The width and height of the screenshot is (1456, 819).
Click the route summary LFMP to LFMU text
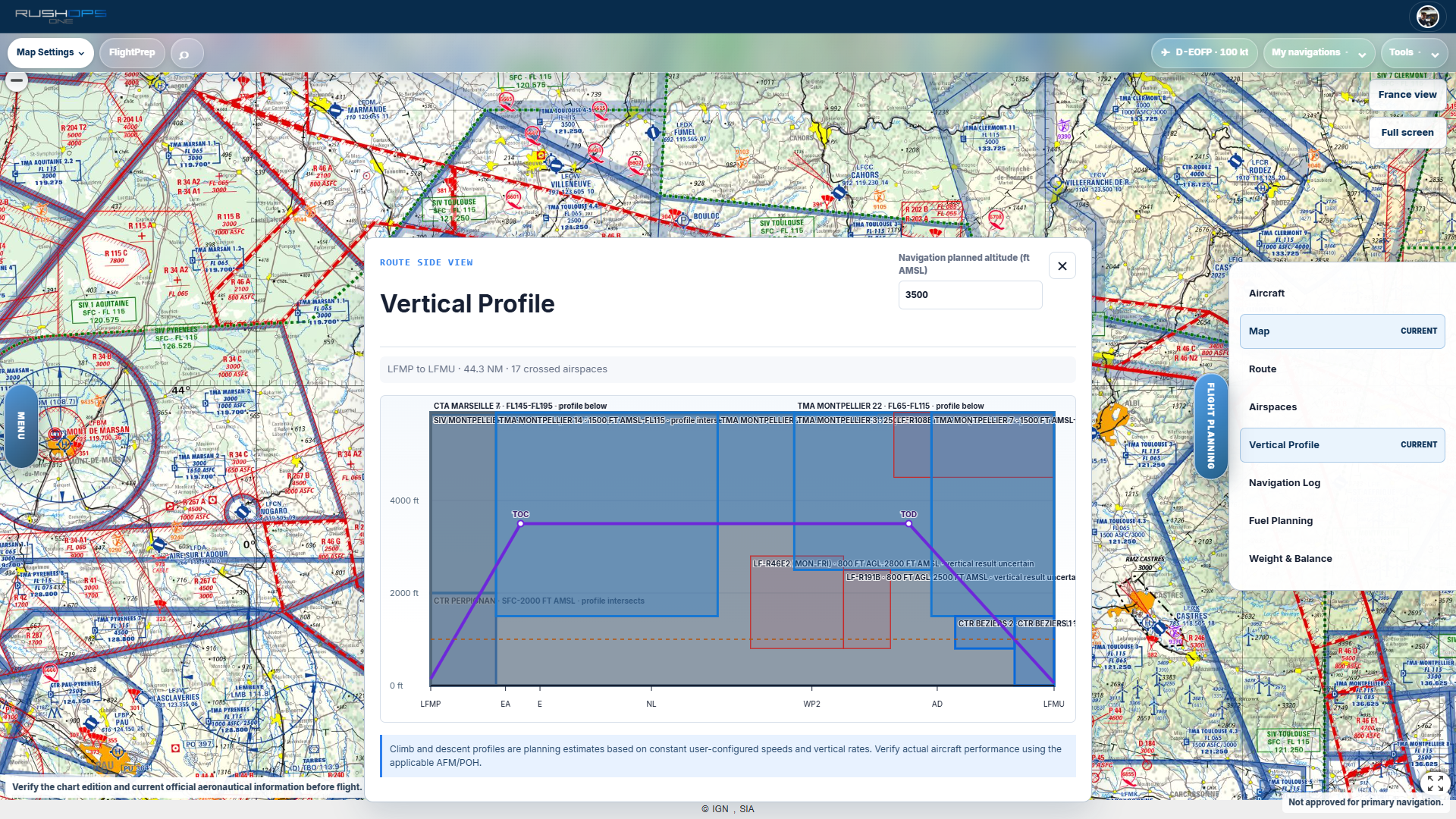[x=497, y=369]
